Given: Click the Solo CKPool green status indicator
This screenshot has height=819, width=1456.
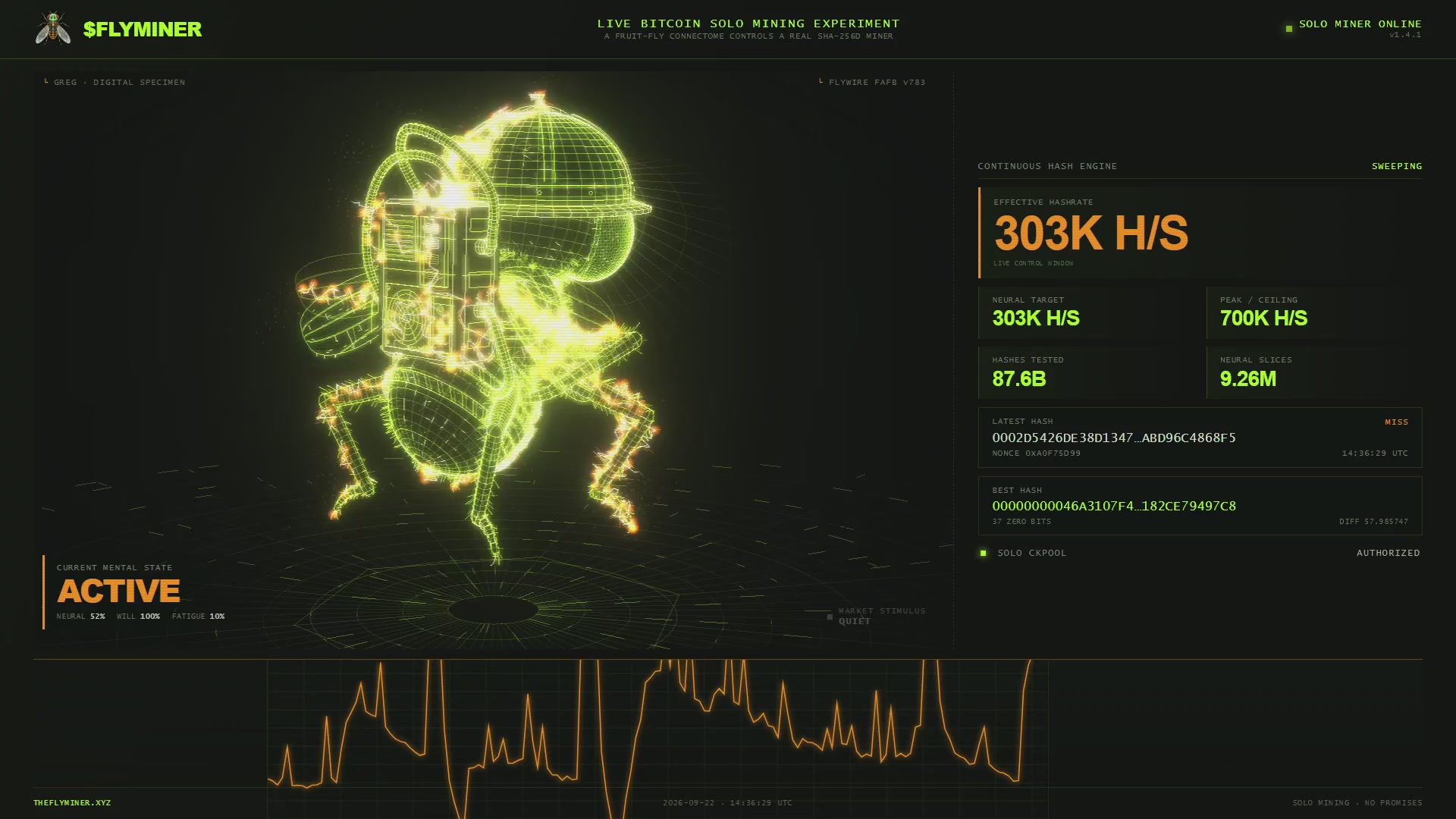Looking at the screenshot, I should pos(984,553).
